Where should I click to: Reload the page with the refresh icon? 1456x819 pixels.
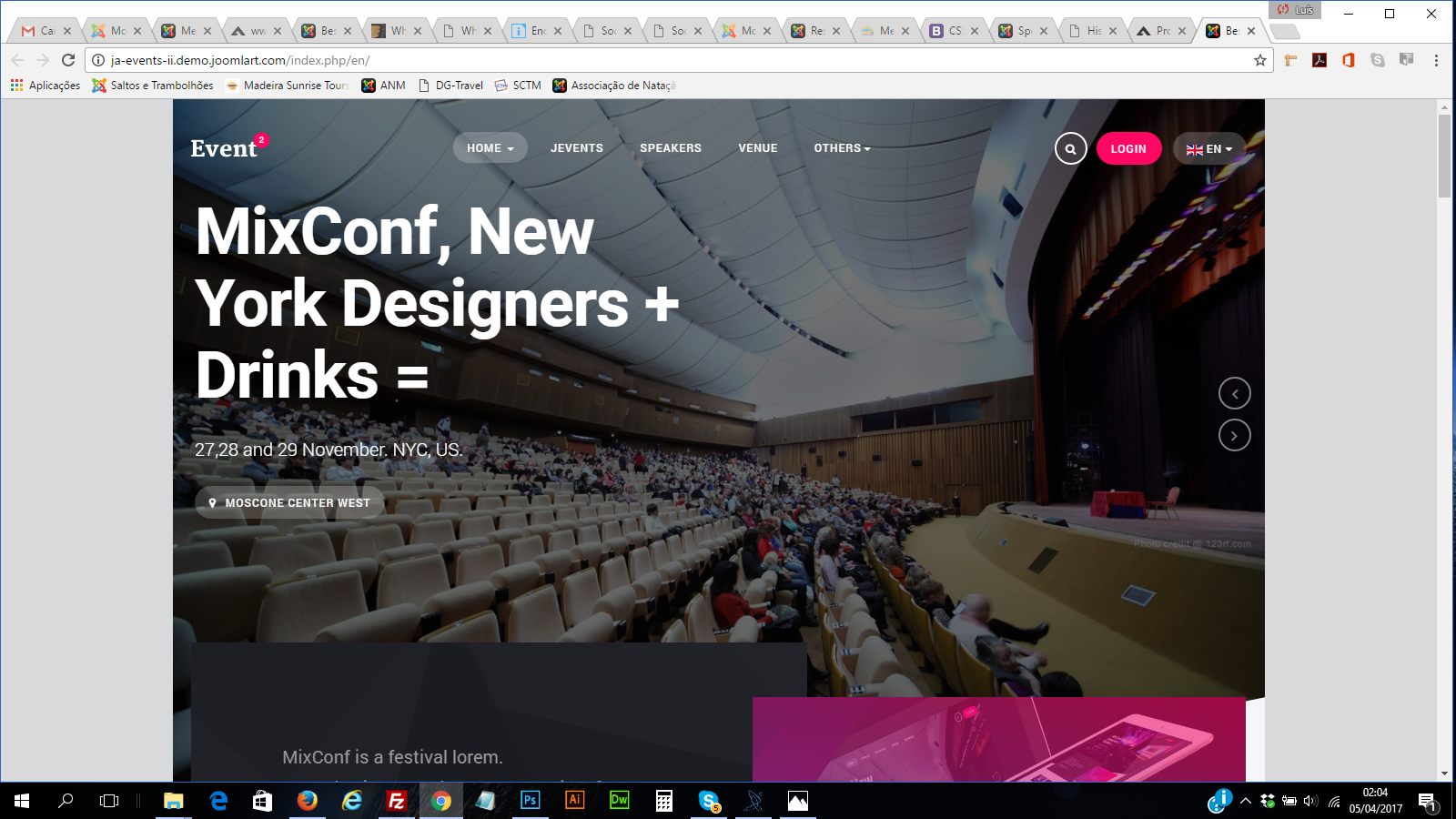[68, 60]
